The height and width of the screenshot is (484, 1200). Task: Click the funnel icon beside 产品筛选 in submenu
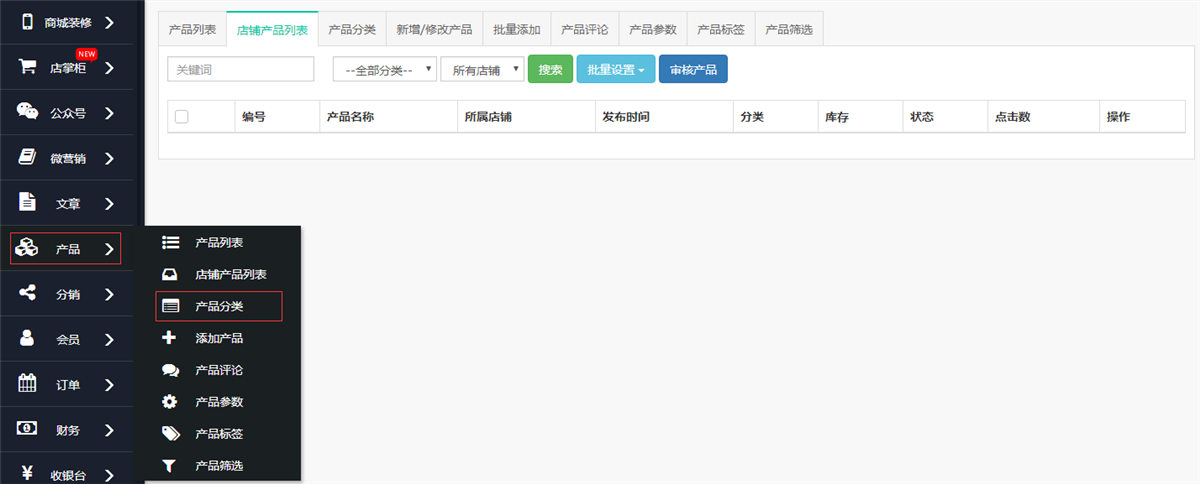click(170, 465)
